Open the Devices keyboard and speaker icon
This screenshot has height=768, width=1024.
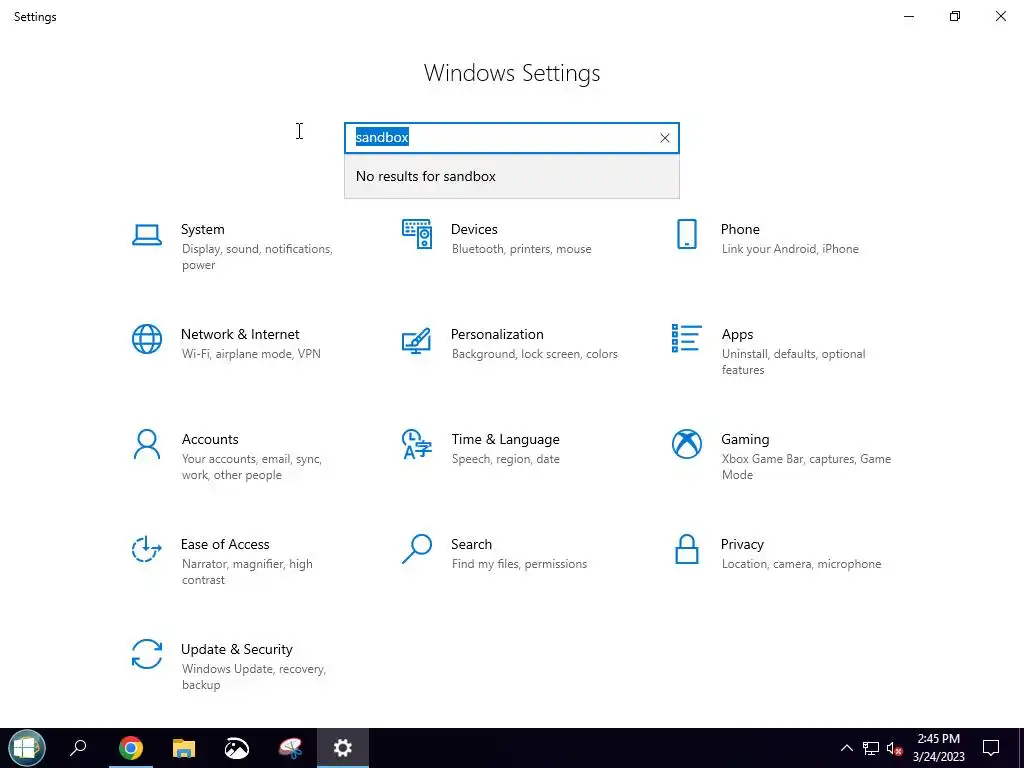(417, 234)
